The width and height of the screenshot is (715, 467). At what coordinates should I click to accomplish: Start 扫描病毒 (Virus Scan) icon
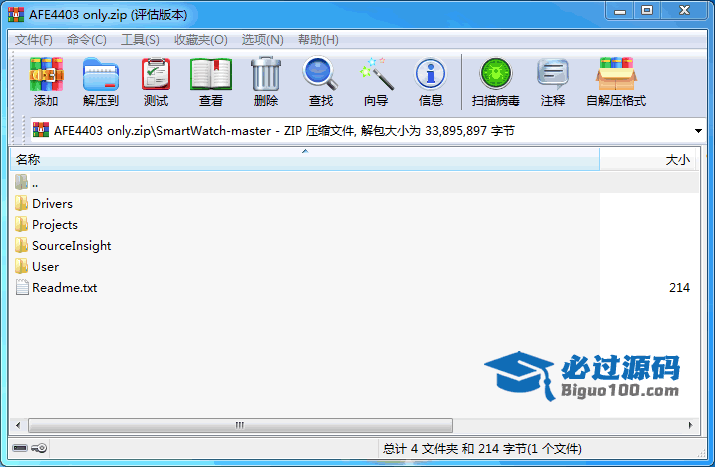[x=496, y=73]
